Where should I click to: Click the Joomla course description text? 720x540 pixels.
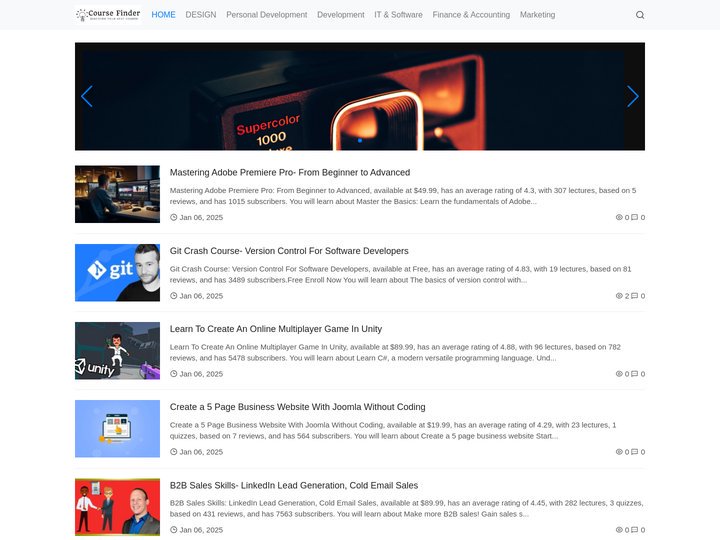pos(393,431)
